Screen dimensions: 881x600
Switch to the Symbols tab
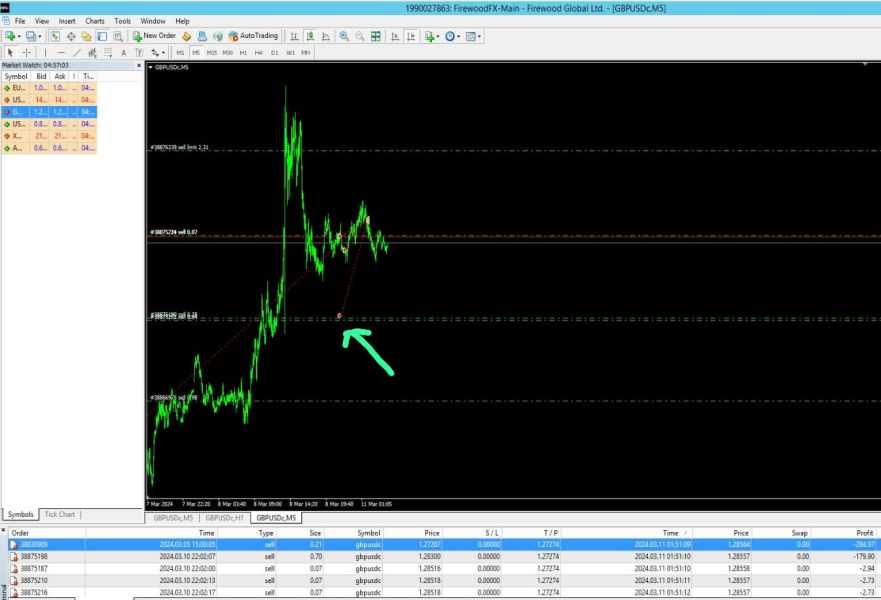(x=21, y=514)
